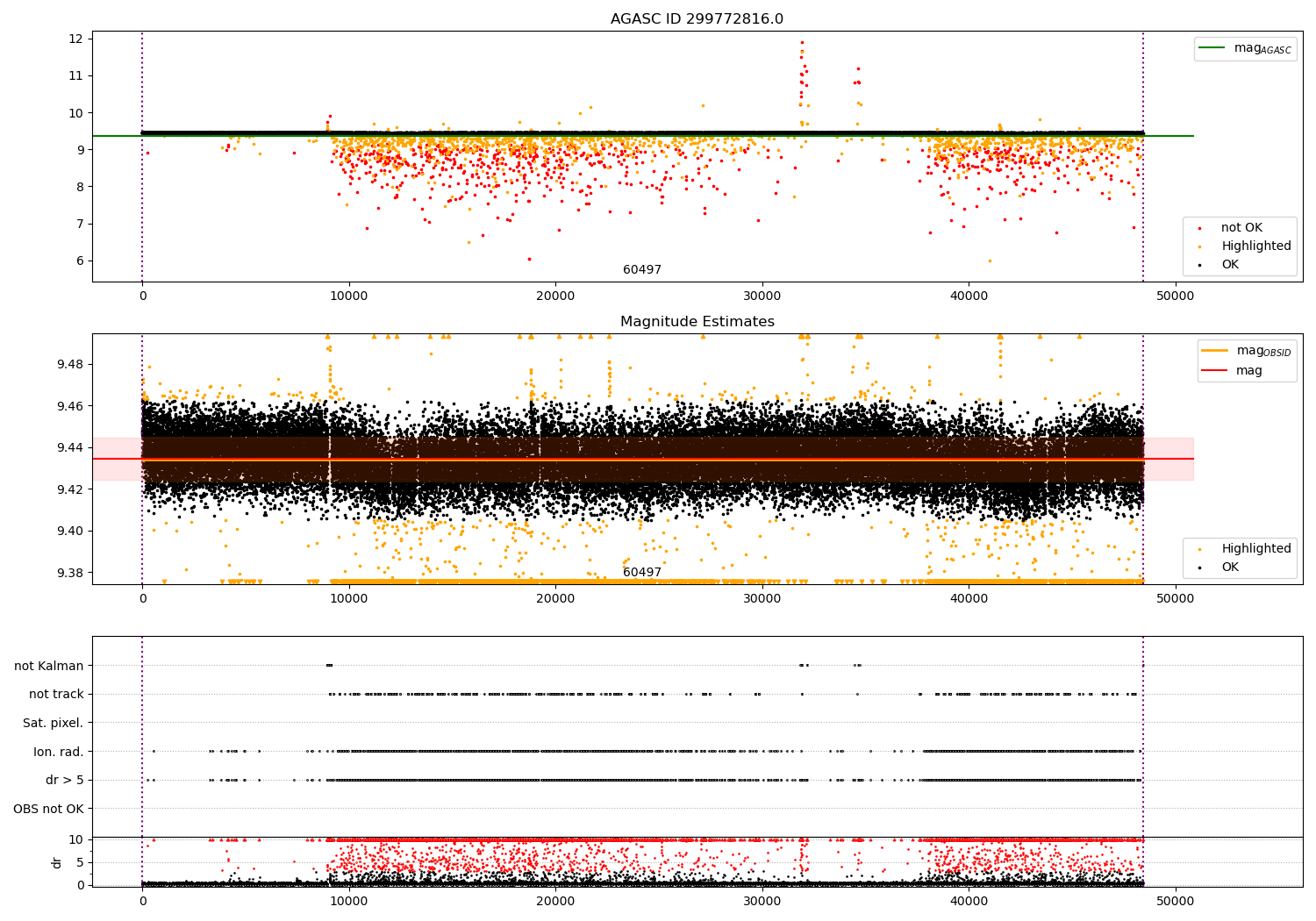Click the 9.38 tick on the middle plot

point(70,573)
